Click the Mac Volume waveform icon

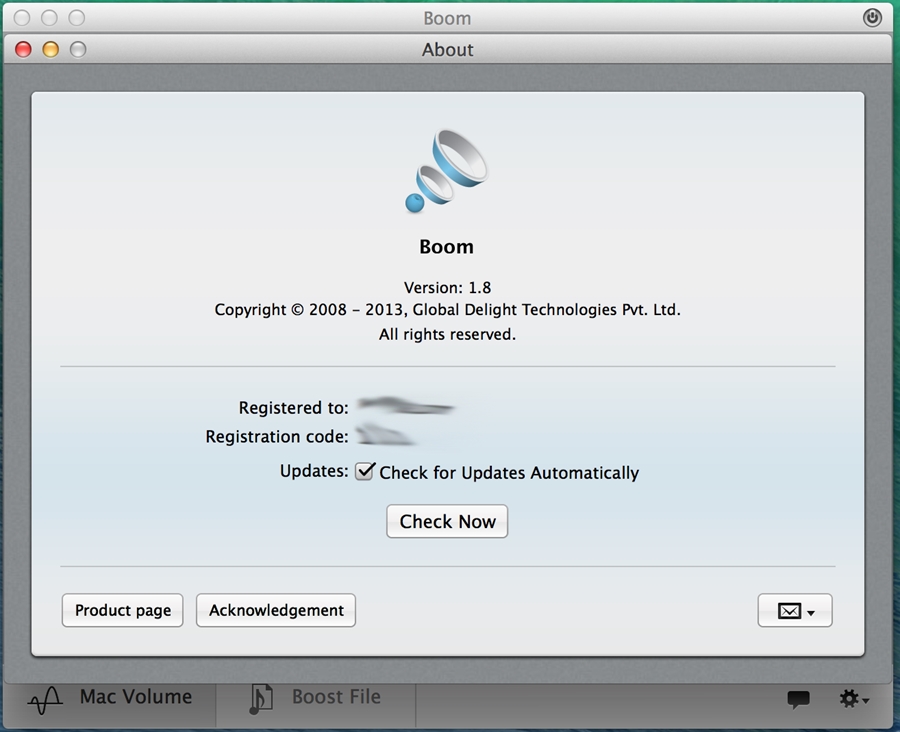click(45, 700)
